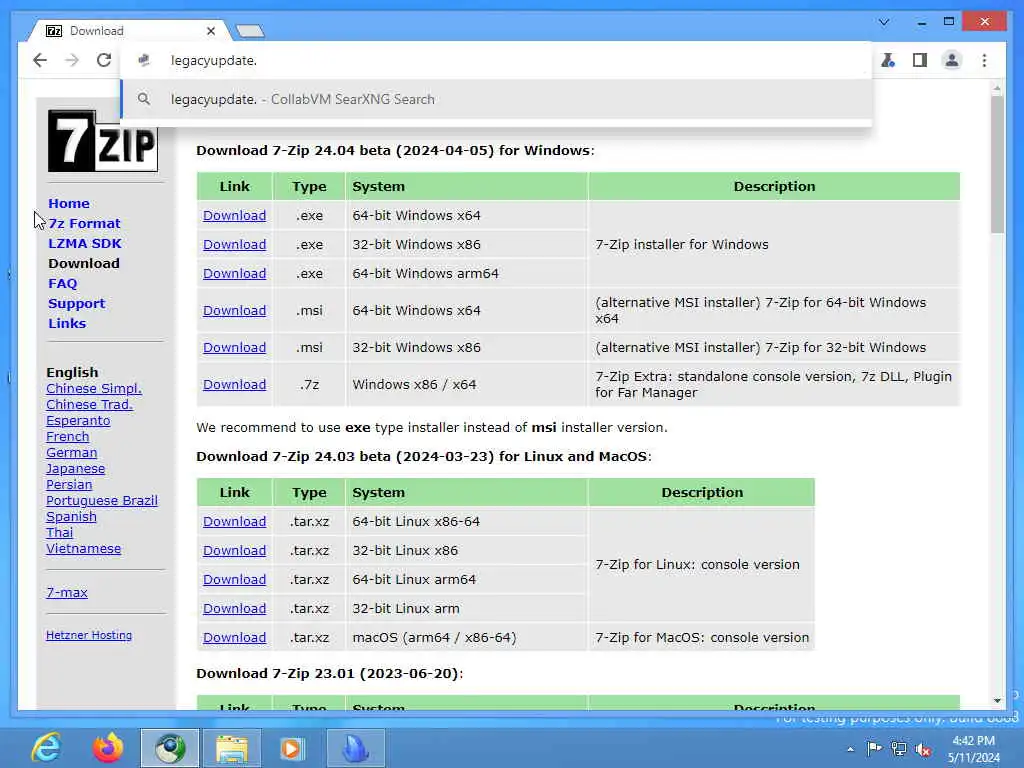
Task: Switch language to Esperanto
Action: tap(78, 421)
